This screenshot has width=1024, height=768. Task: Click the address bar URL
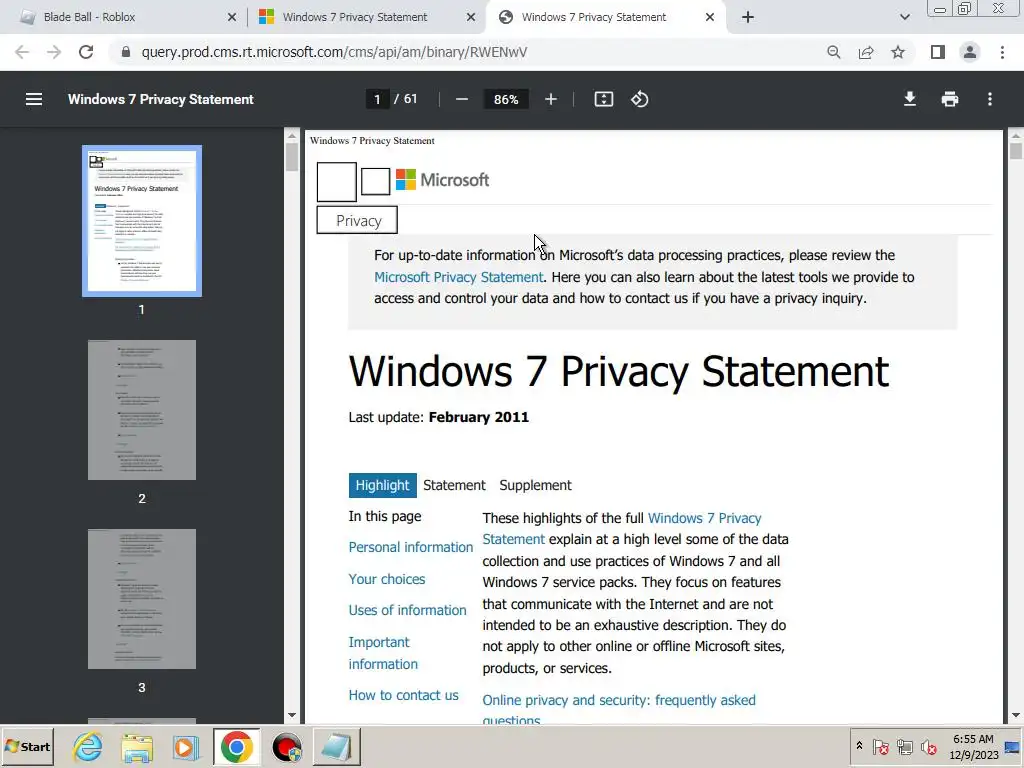tap(334, 52)
